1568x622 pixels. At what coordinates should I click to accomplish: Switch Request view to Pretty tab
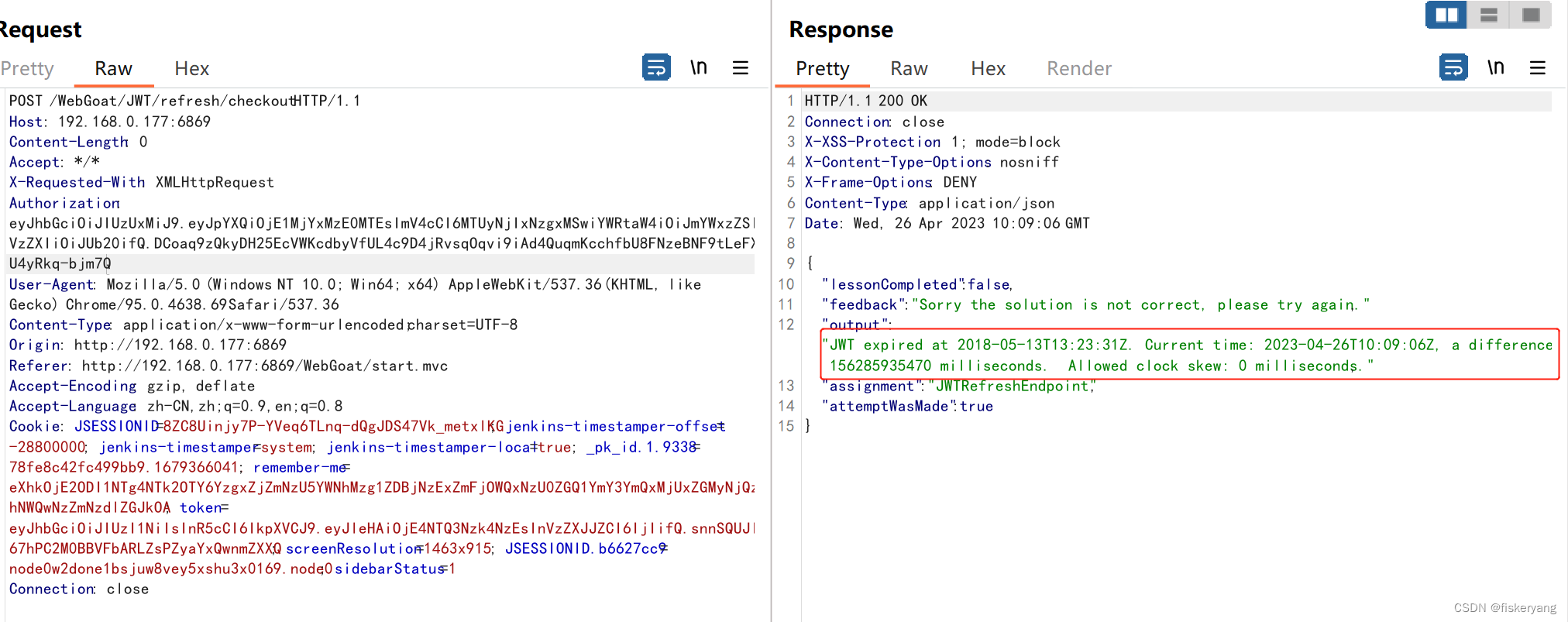(x=27, y=69)
